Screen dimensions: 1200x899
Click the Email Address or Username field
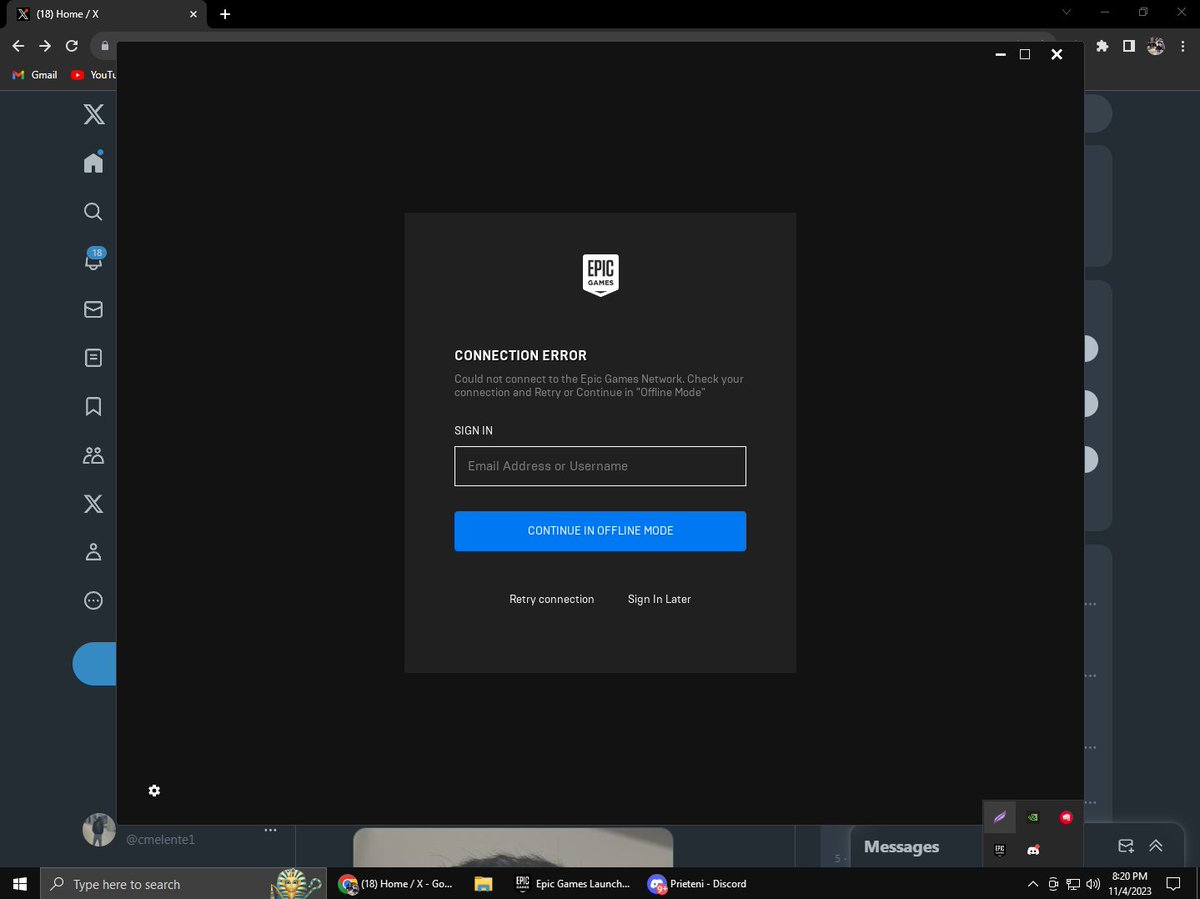click(x=600, y=466)
